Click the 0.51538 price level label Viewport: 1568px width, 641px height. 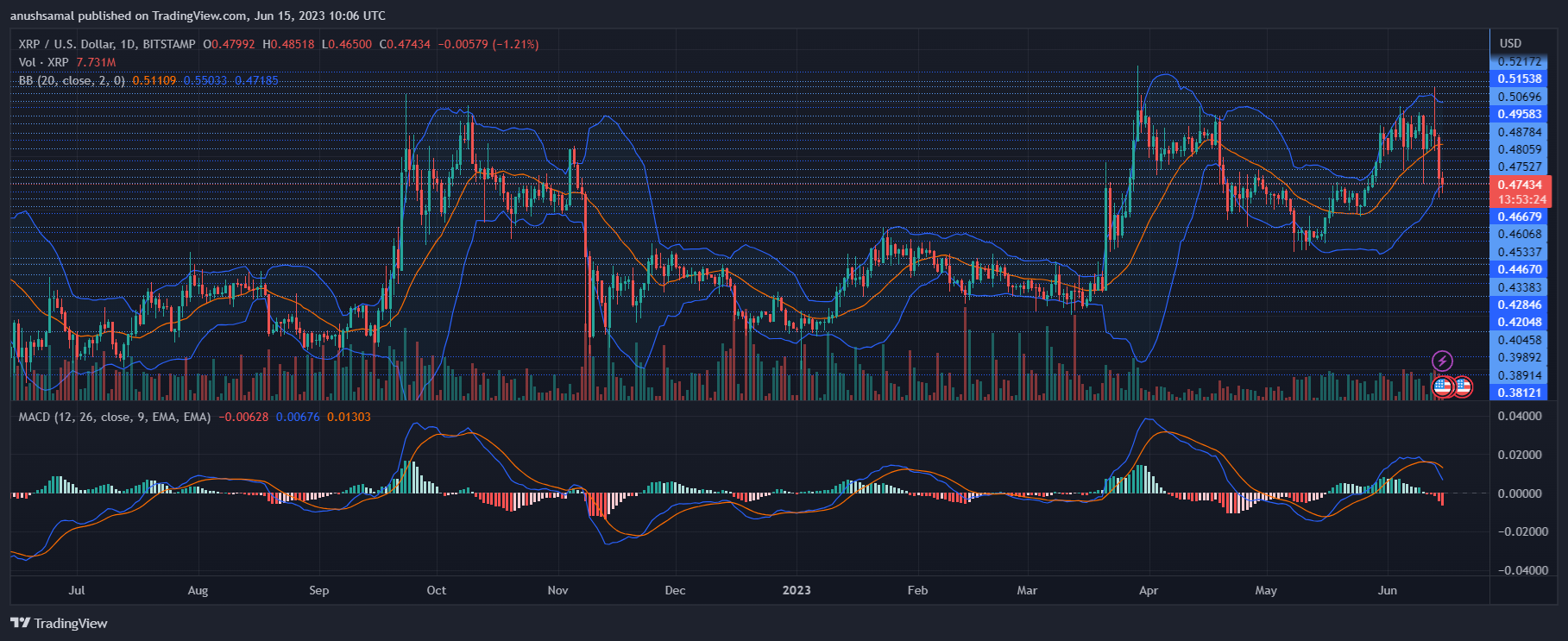coord(1519,79)
